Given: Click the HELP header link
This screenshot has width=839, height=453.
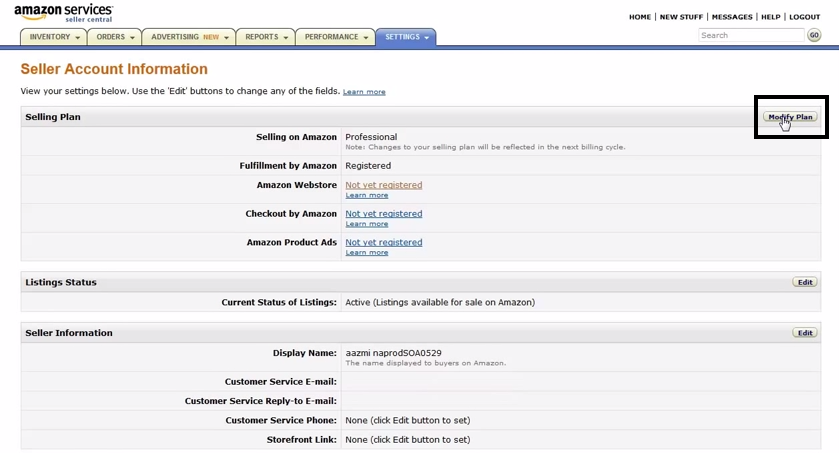Looking at the screenshot, I should coord(771,17).
